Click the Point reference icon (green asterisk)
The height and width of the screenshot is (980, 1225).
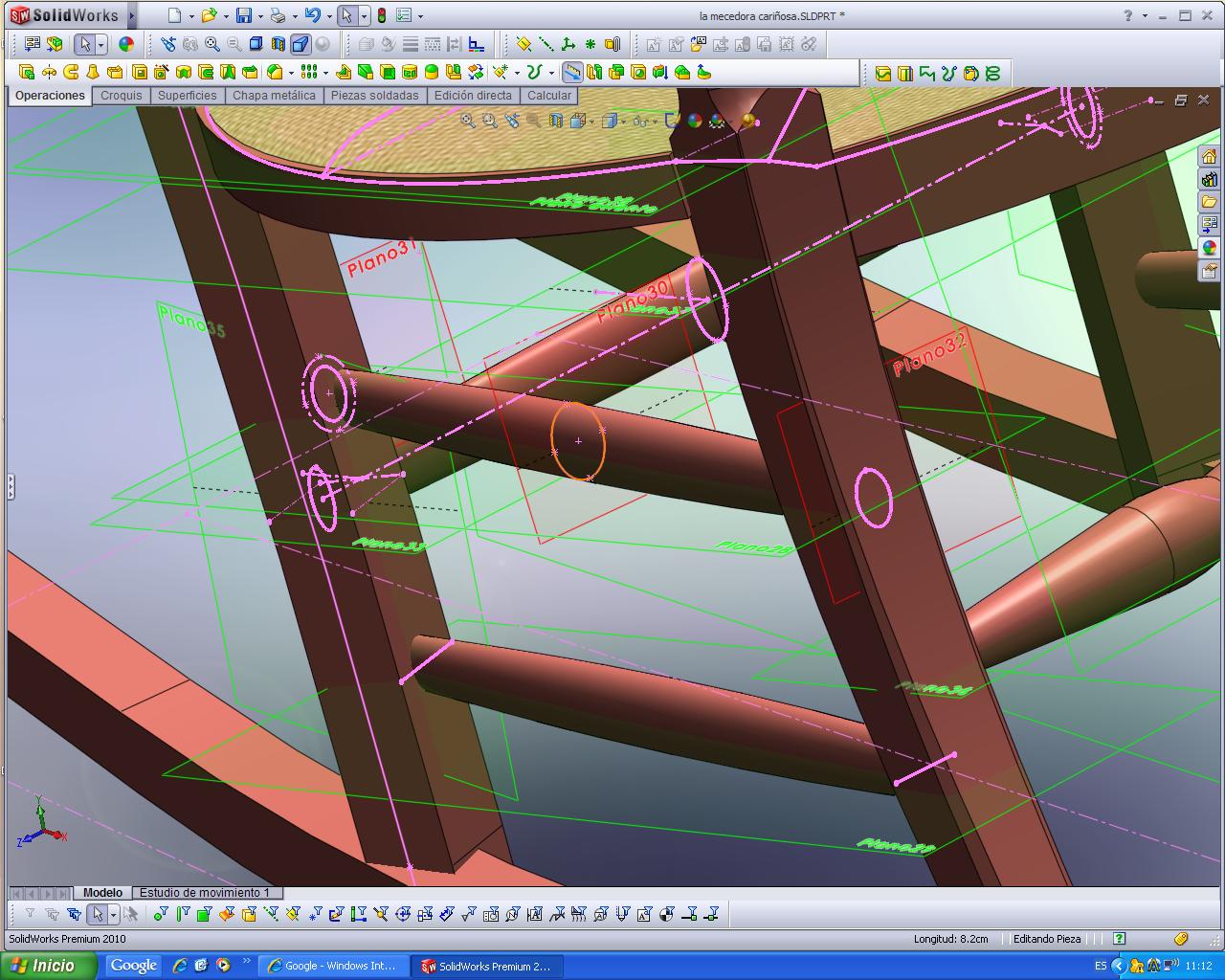click(590, 44)
